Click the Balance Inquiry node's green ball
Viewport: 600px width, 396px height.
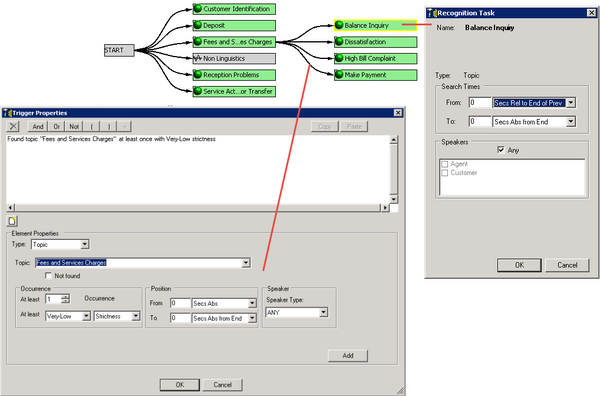click(x=339, y=25)
